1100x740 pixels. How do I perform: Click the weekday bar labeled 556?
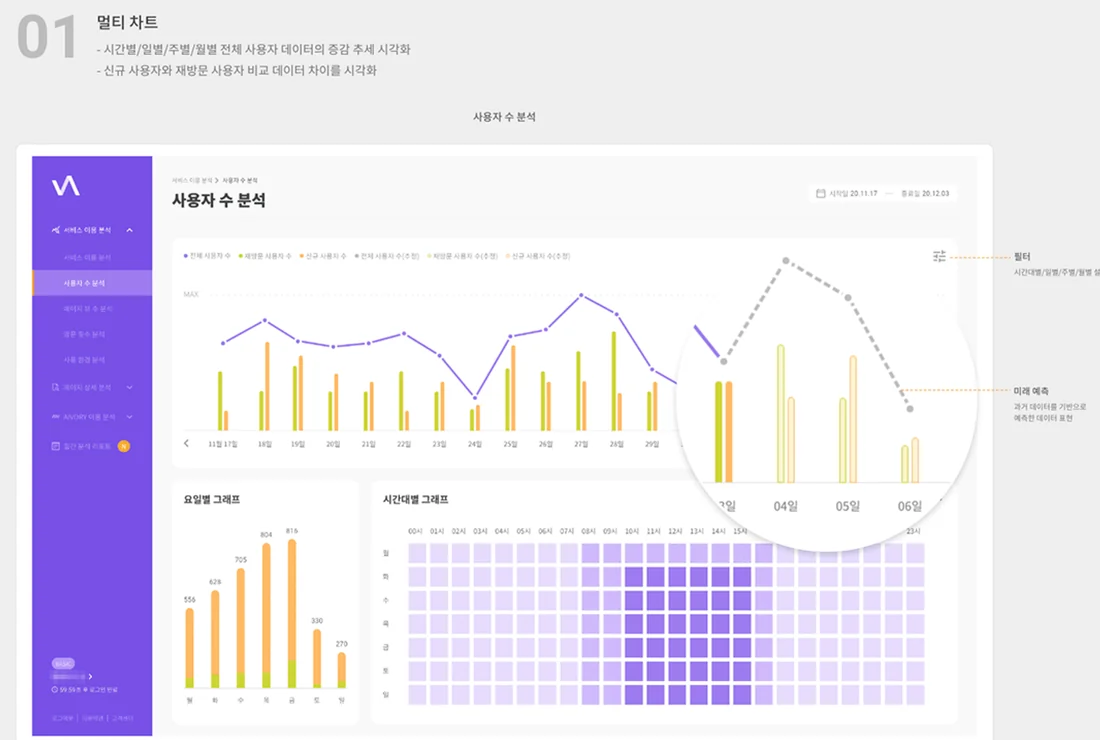(x=189, y=648)
